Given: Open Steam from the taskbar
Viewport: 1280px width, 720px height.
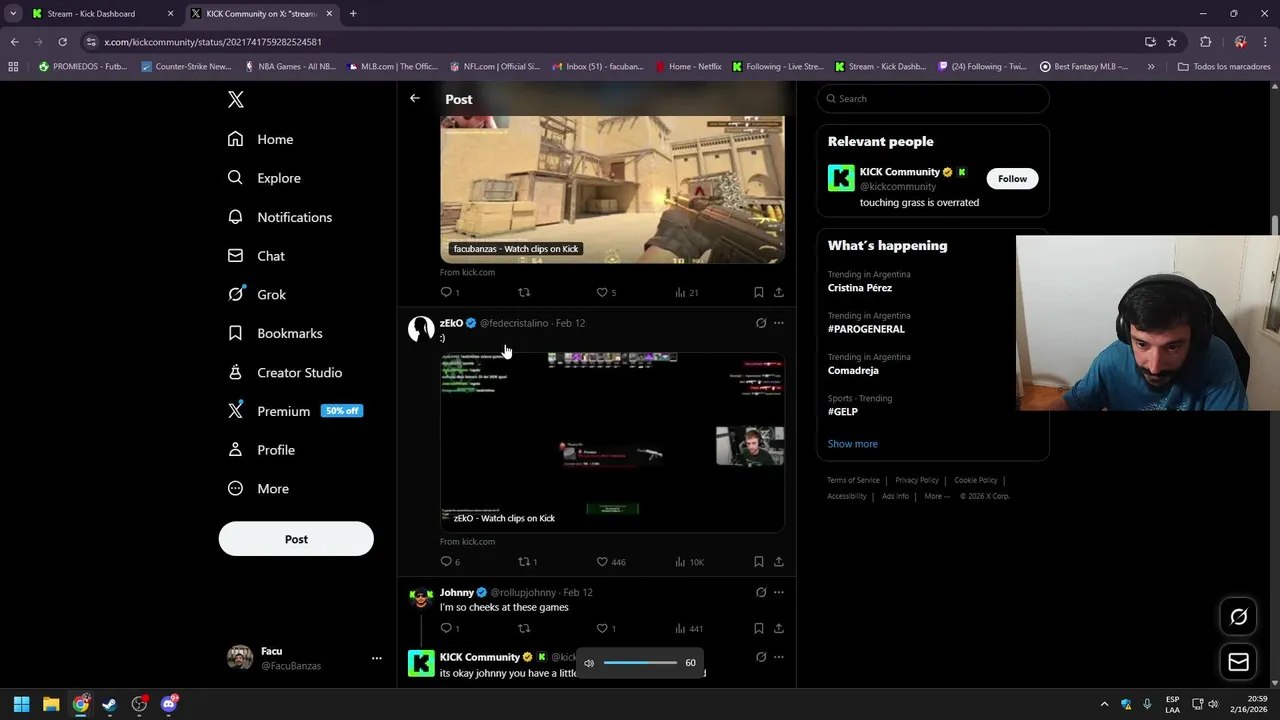Looking at the screenshot, I should pos(110,704).
